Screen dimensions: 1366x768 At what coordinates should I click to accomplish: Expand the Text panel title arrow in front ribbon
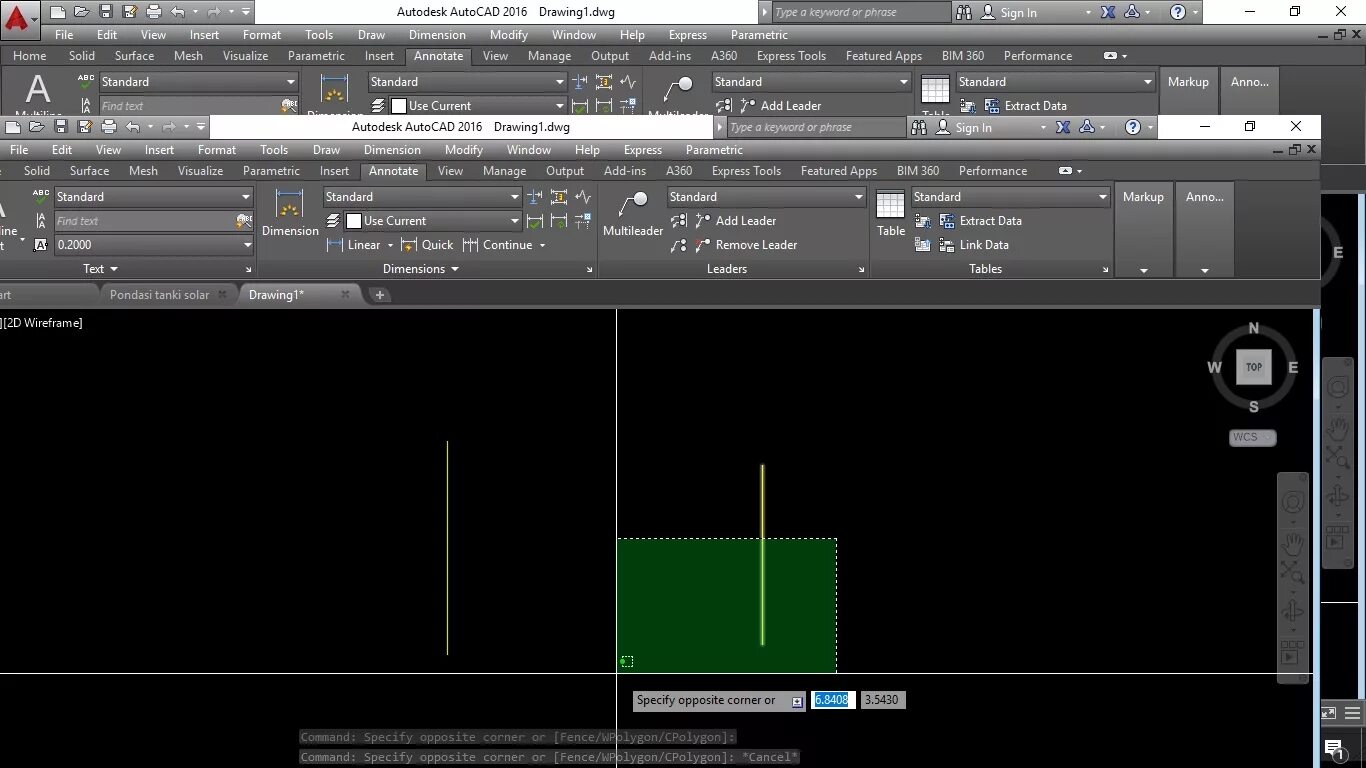pyautogui.click(x=113, y=269)
